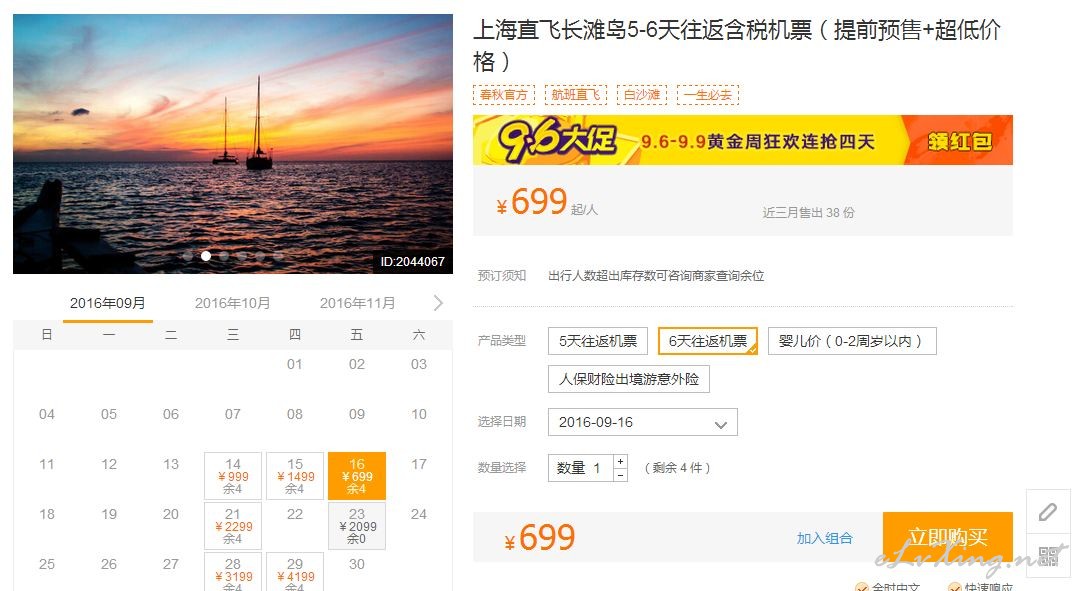Image resolution: width=1079 pixels, height=591 pixels.
Task: Decrease quantity with minus stepper
Action: coord(621,475)
